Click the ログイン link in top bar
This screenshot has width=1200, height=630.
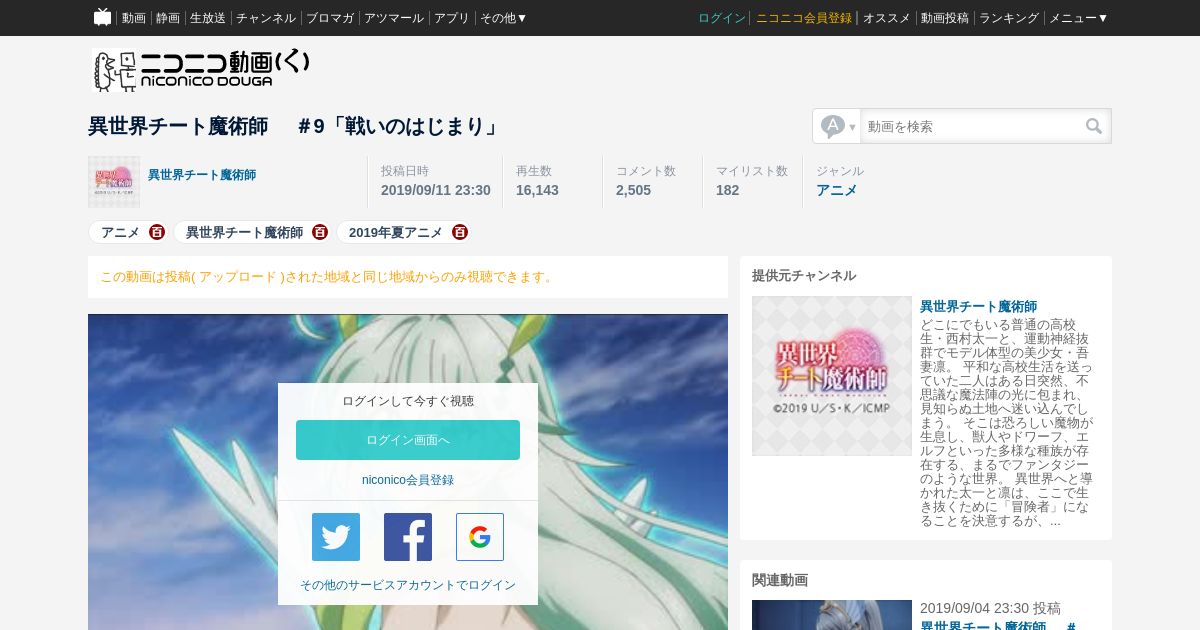pyautogui.click(x=722, y=18)
